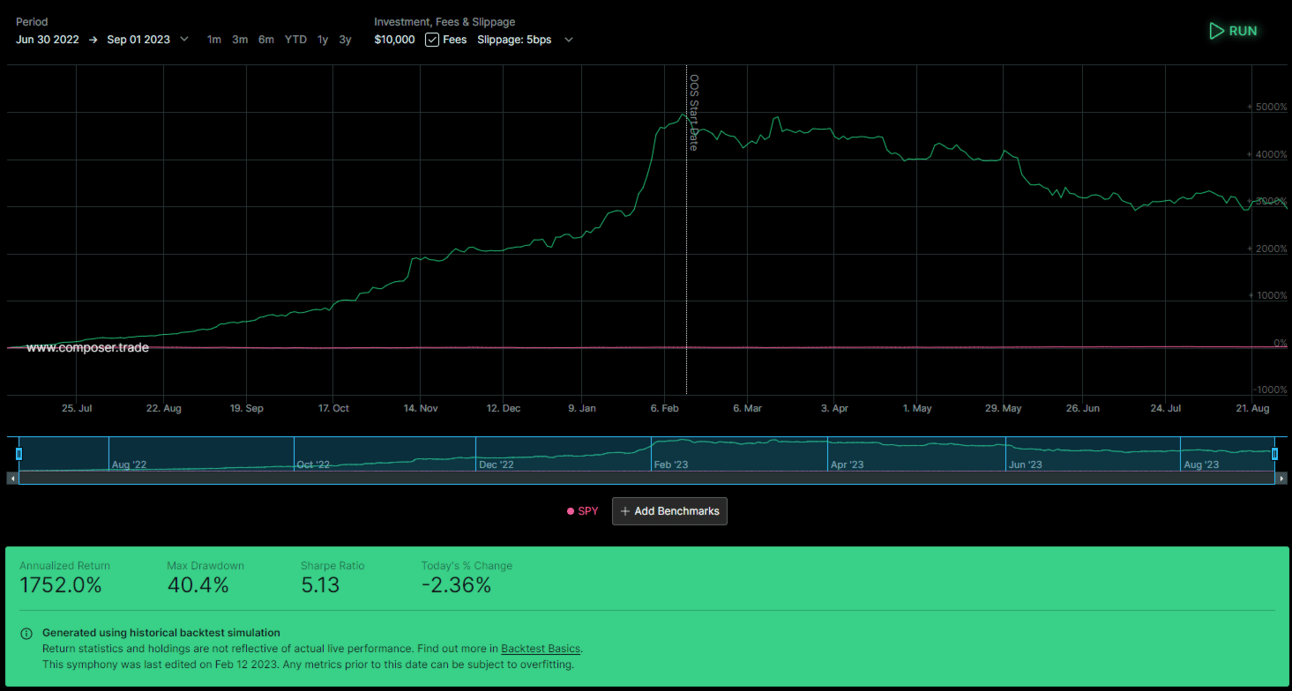
Task: Click the navigator scrollbar right arrow
Action: 1283,479
